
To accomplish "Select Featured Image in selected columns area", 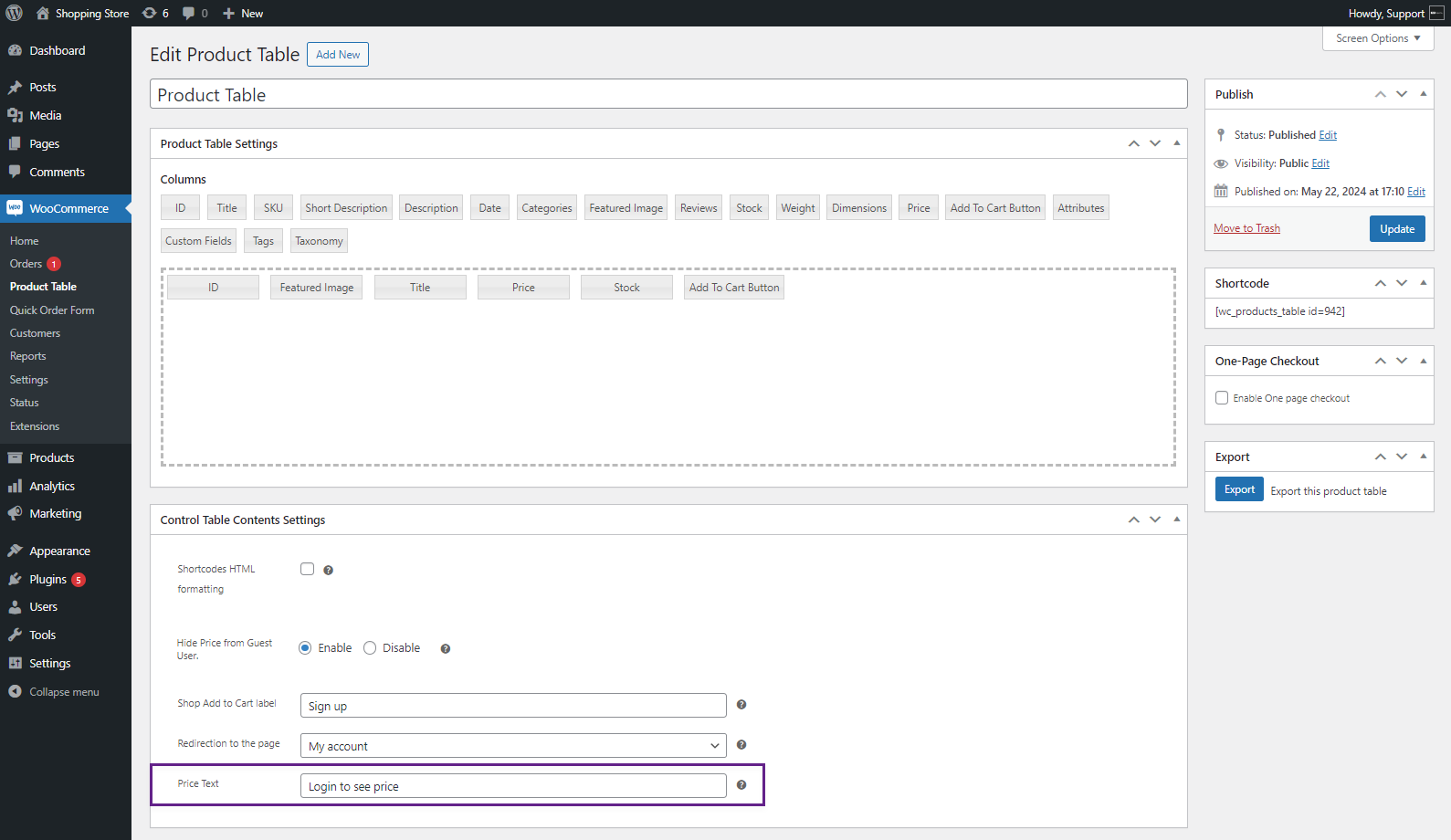I will [317, 287].
